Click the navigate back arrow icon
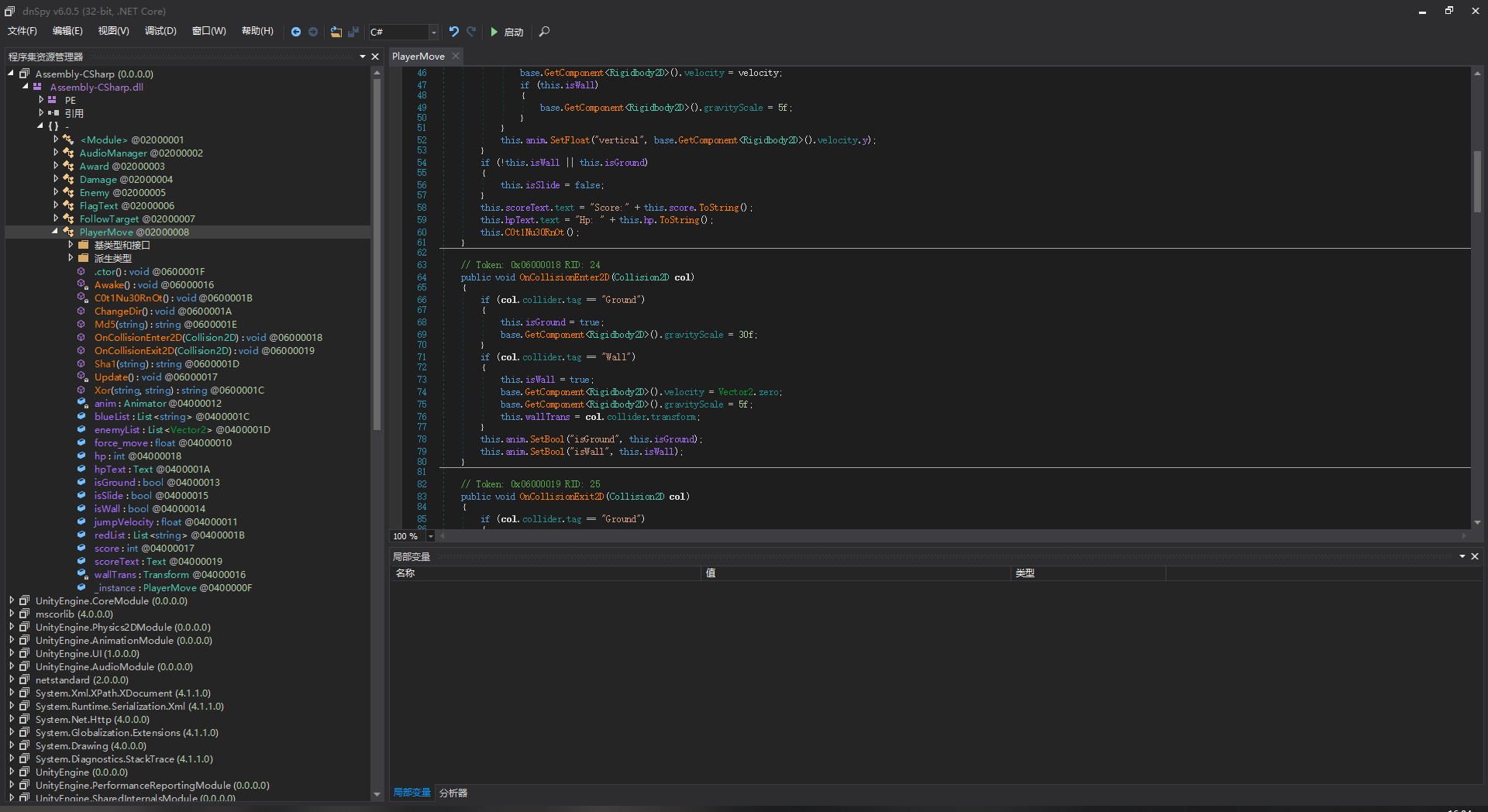The height and width of the screenshot is (812, 1488). (x=295, y=32)
